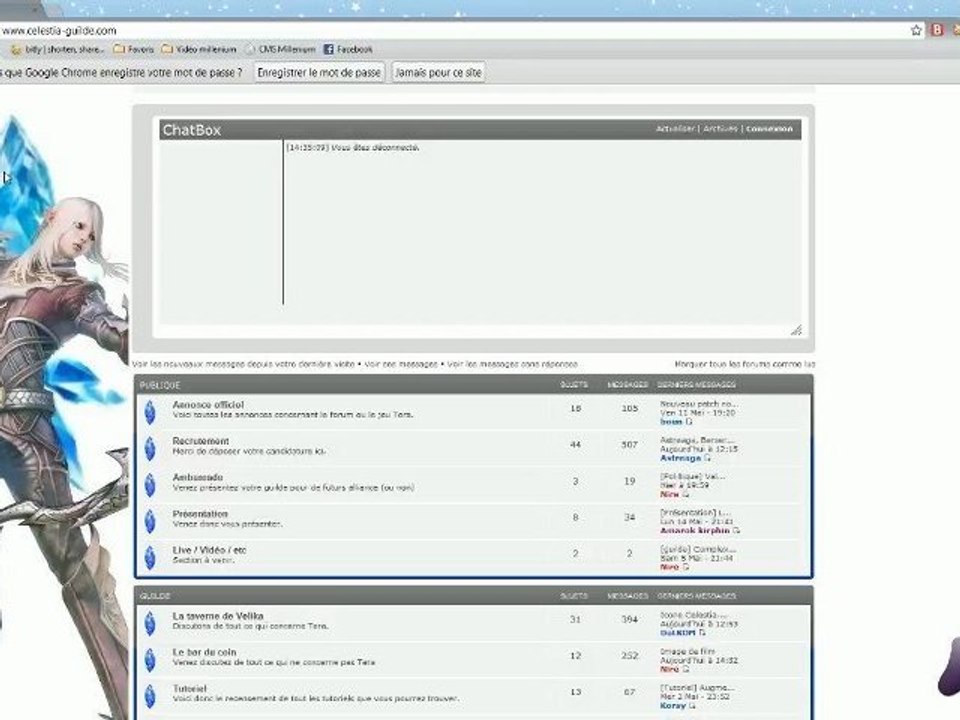960x720 pixels.
Task: Open the Ambassade forum
Action: click(198, 477)
